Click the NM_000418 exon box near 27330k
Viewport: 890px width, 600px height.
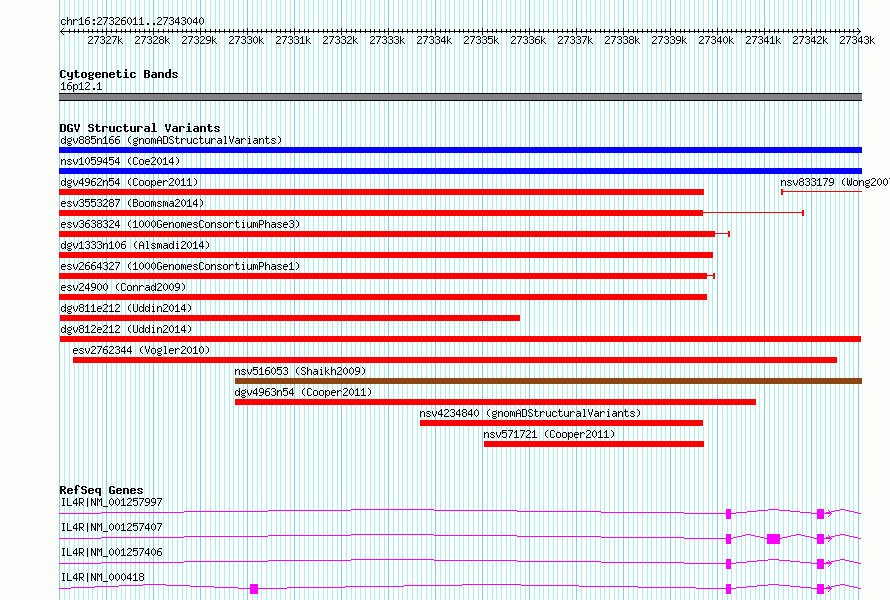point(254,589)
